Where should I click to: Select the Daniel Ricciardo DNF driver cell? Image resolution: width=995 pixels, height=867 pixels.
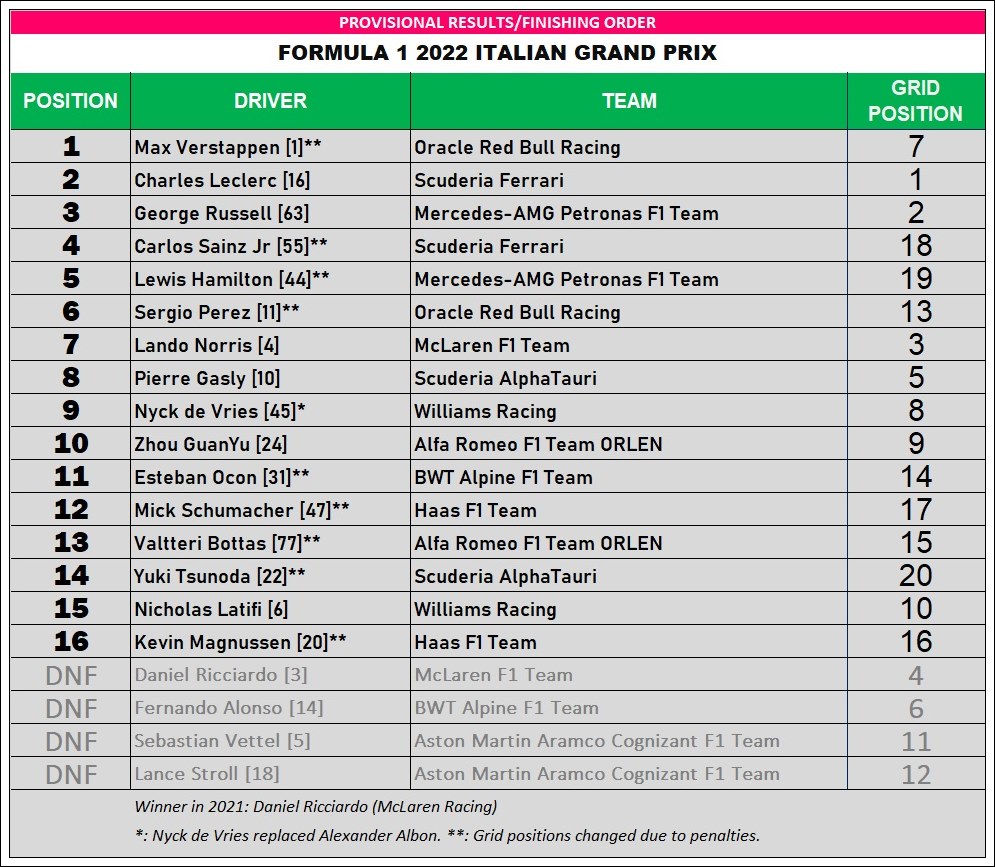coord(222,675)
